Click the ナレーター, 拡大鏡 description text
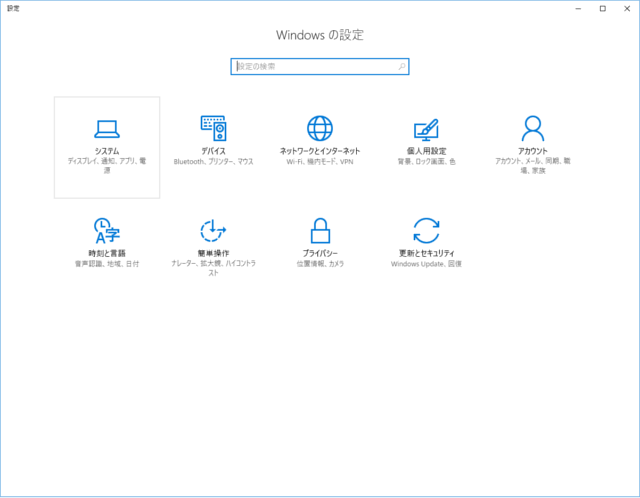The height and width of the screenshot is (498, 640). point(213,268)
